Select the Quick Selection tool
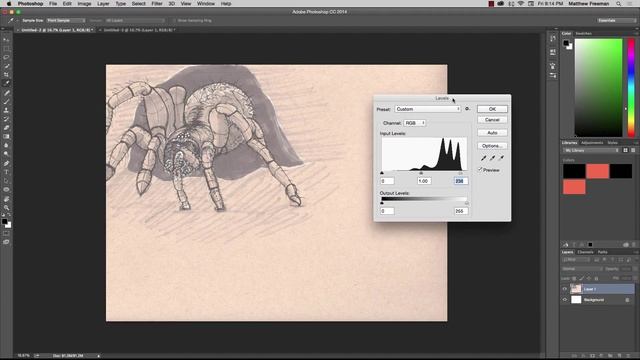Screen dimensions: 640x360 coord(6,66)
